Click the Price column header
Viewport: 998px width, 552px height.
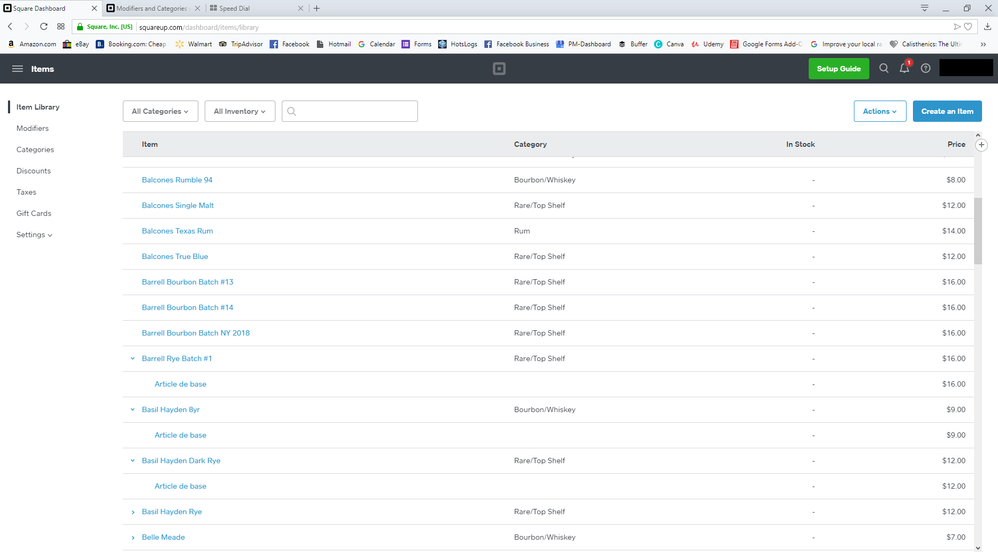[956, 145]
